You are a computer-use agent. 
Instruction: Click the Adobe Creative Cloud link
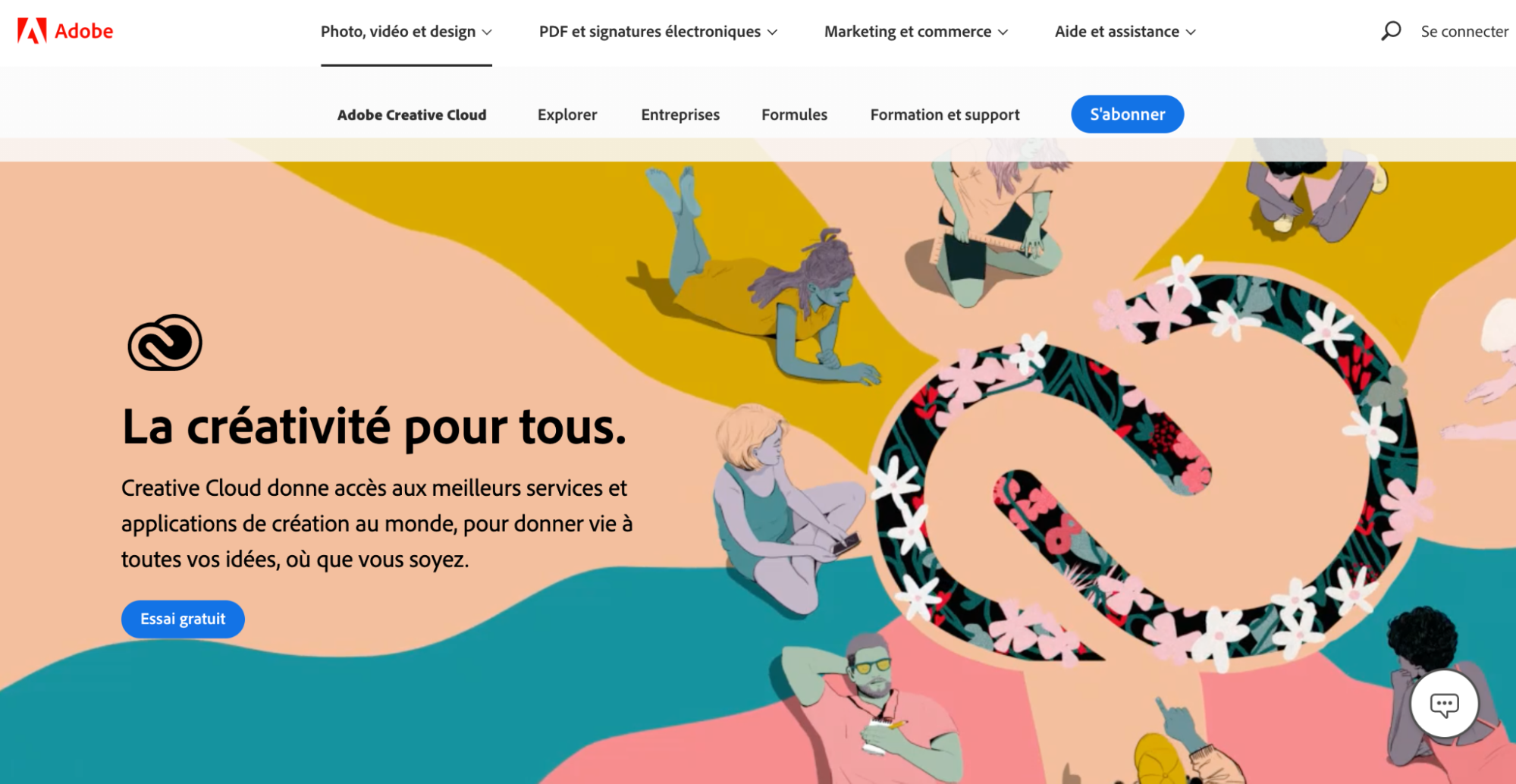[x=412, y=114]
